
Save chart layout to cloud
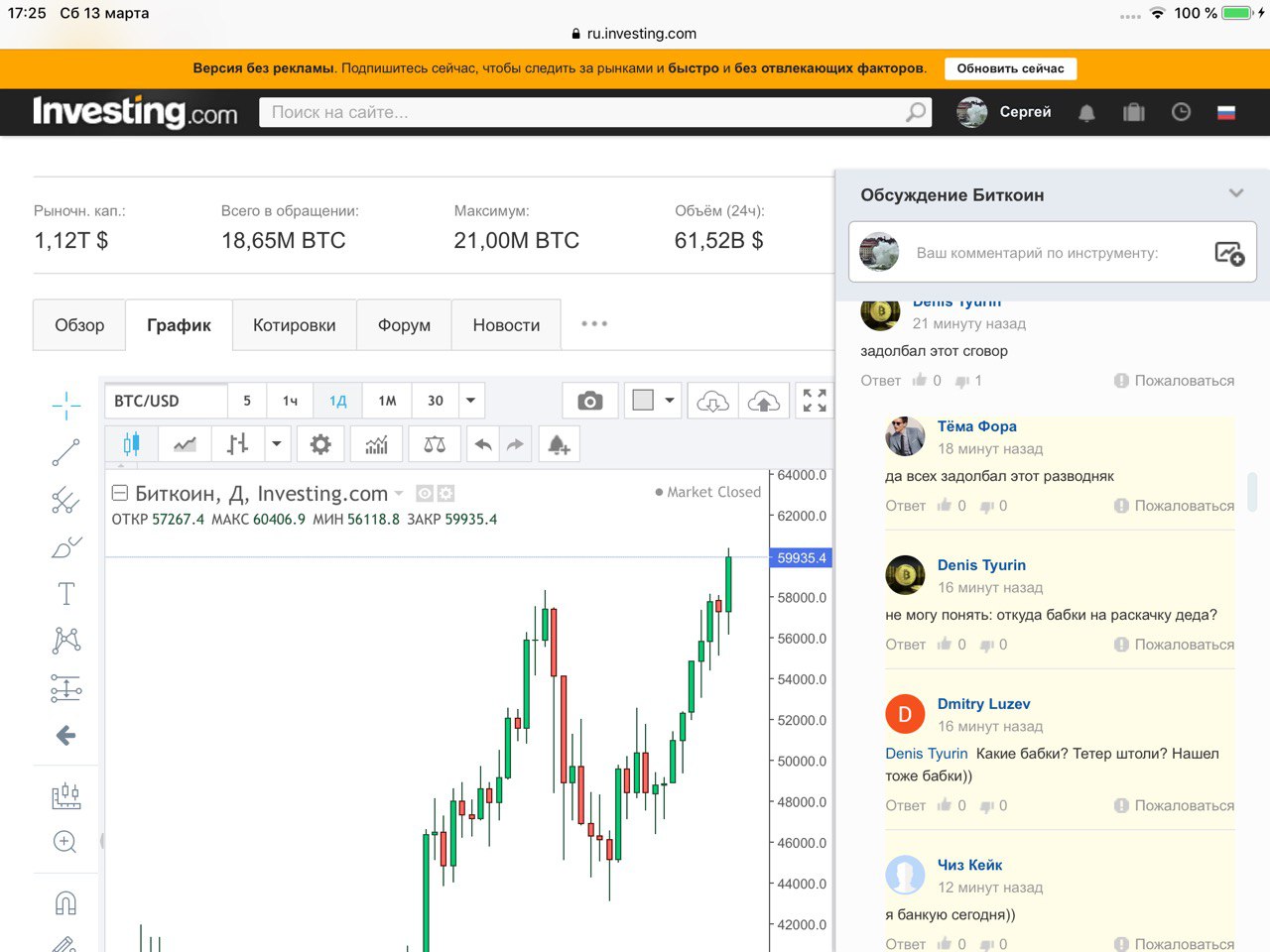(764, 401)
